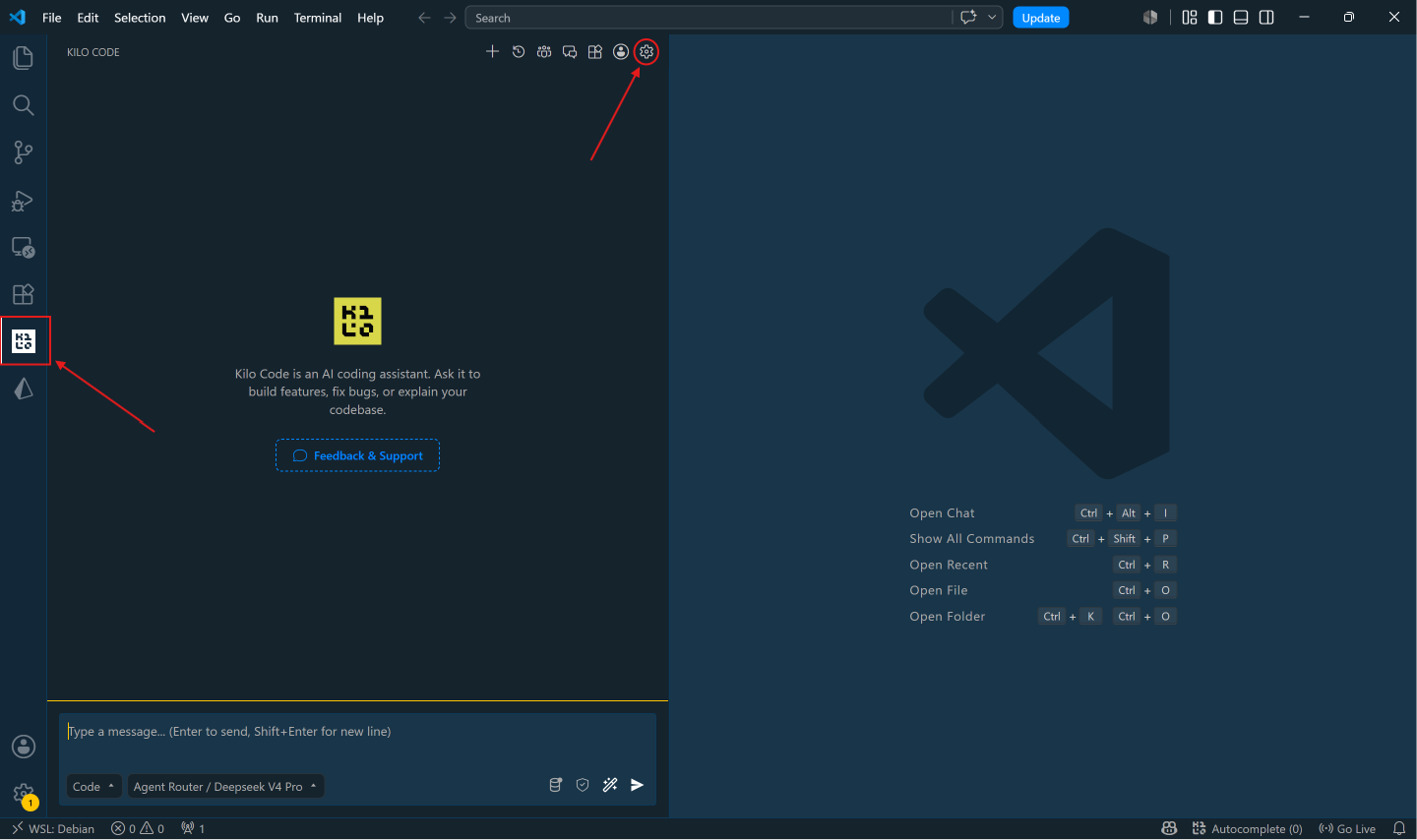Viewport: 1417px width, 840px height.
Task: Open the Source Control view
Action: [x=23, y=152]
